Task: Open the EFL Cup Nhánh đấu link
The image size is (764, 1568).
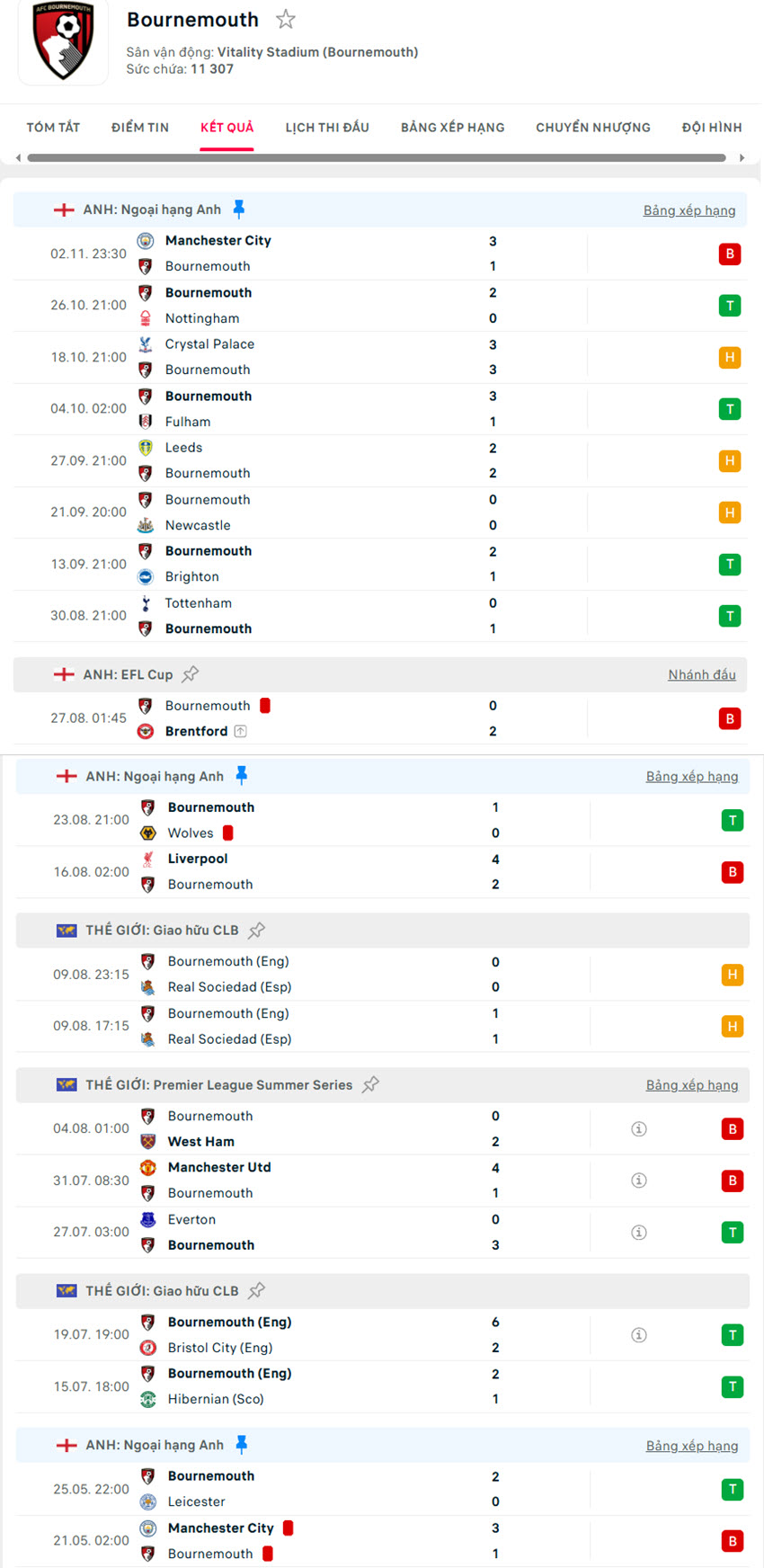Action: pyautogui.click(x=702, y=675)
